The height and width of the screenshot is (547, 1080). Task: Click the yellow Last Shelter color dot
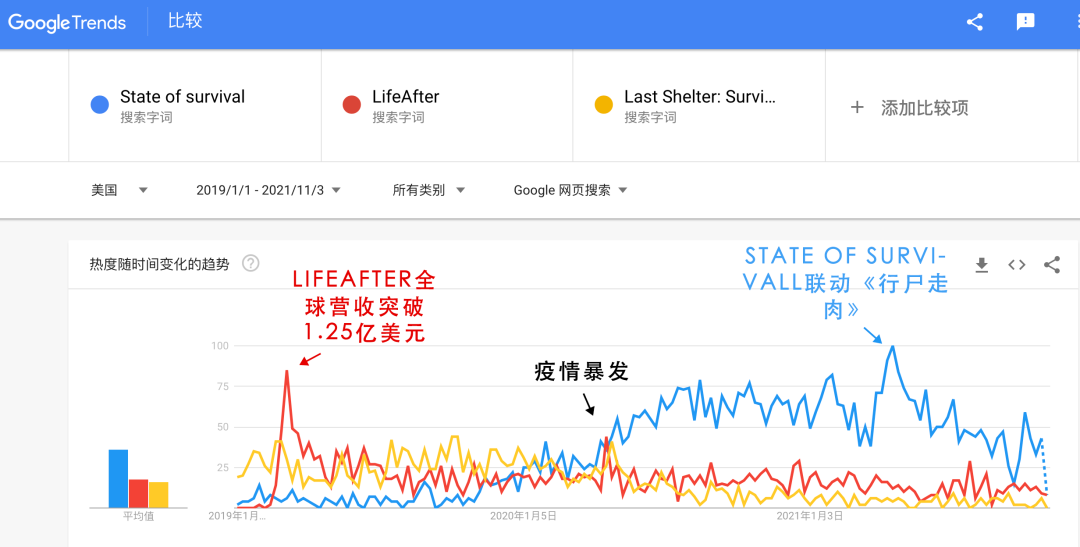[x=603, y=105]
